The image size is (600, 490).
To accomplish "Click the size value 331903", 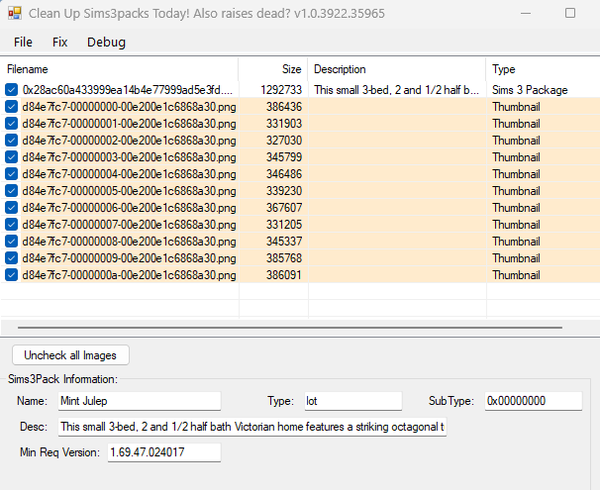I will (284, 124).
